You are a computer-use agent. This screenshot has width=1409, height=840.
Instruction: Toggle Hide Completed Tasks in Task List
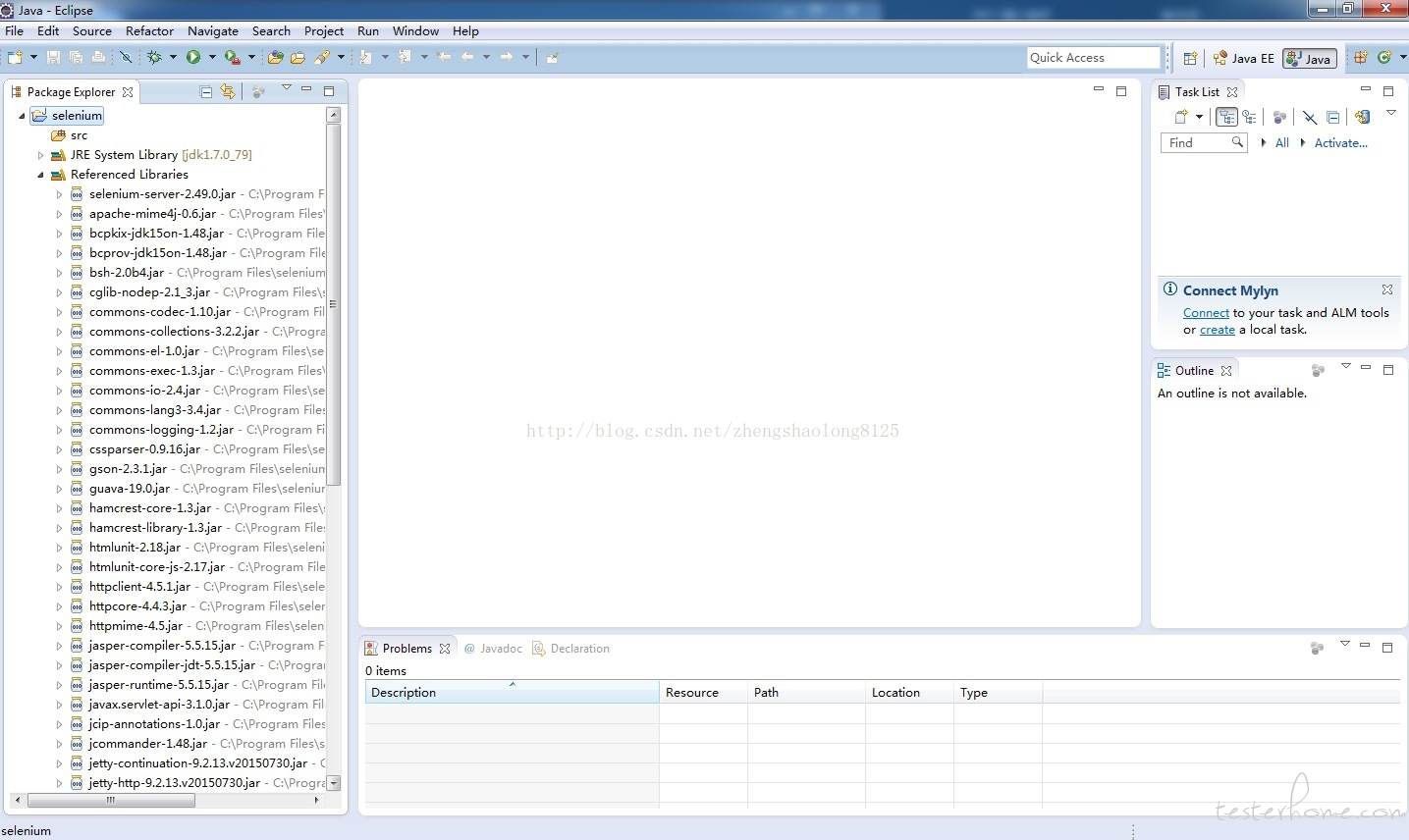click(x=1310, y=117)
